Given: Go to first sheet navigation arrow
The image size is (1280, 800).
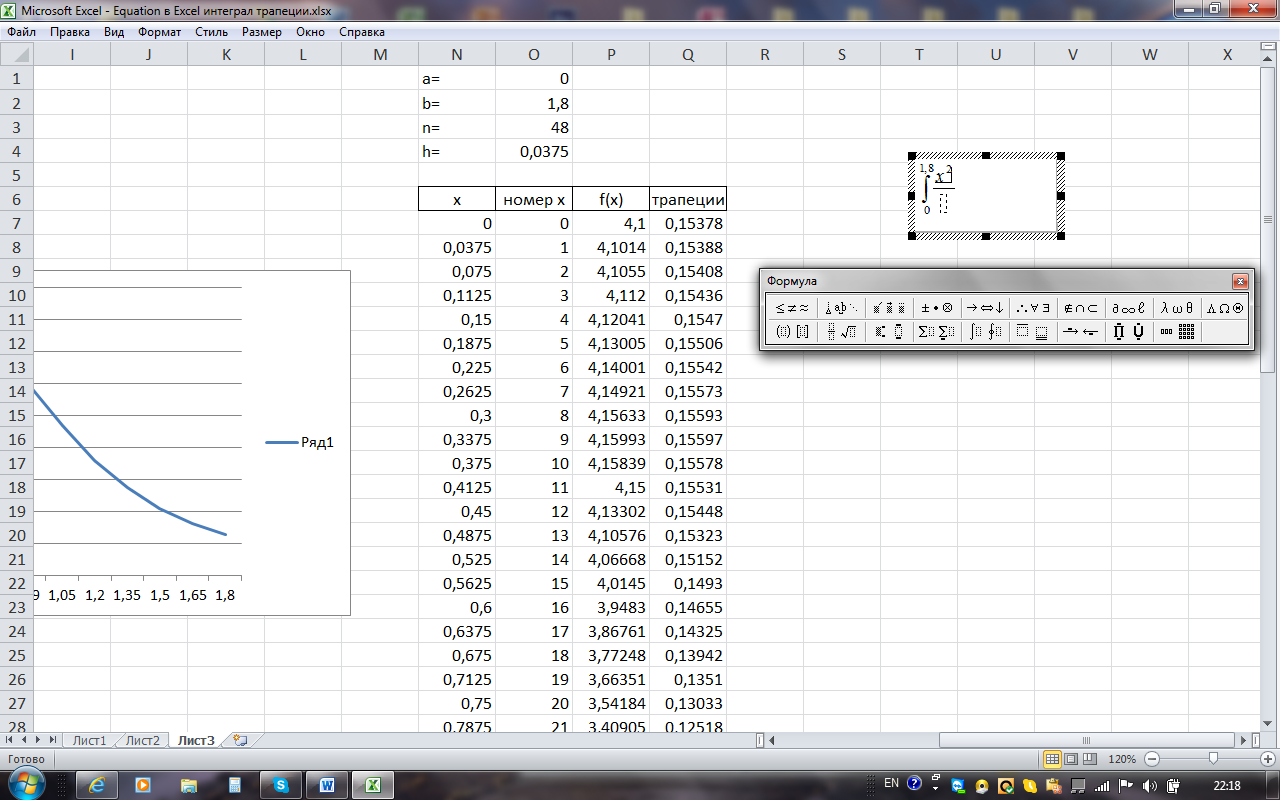Looking at the screenshot, I should pos(11,740).
